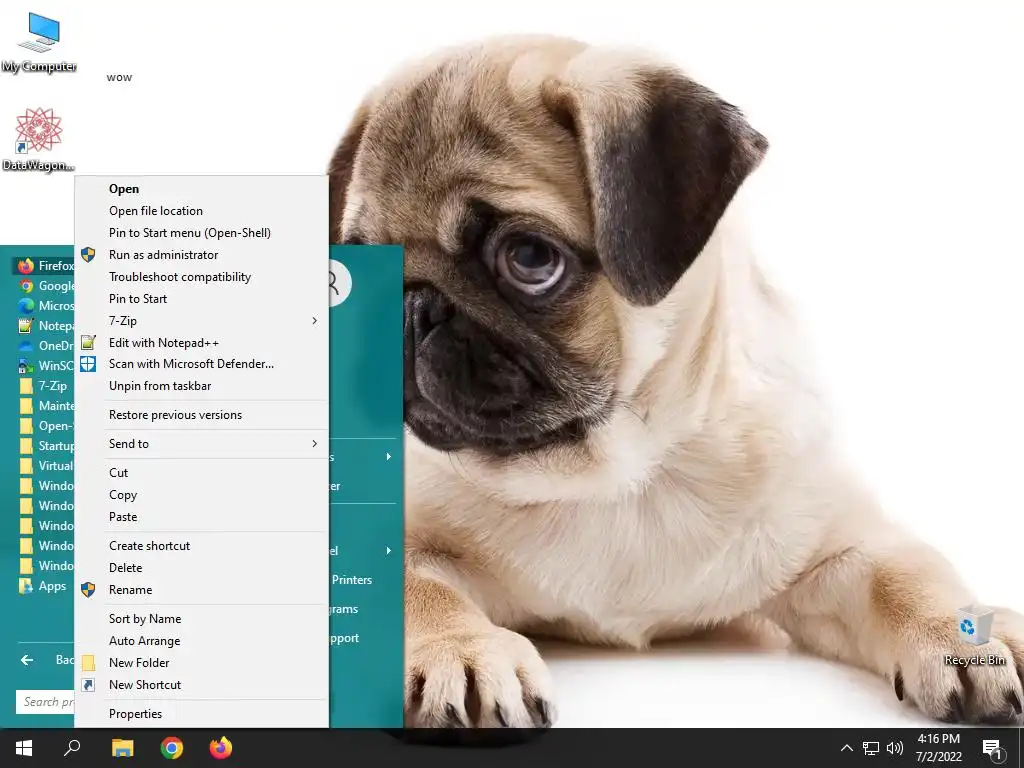Choose Copy in the context menu
Viewport: 1024px width, 768px height.
pos(202,495)
